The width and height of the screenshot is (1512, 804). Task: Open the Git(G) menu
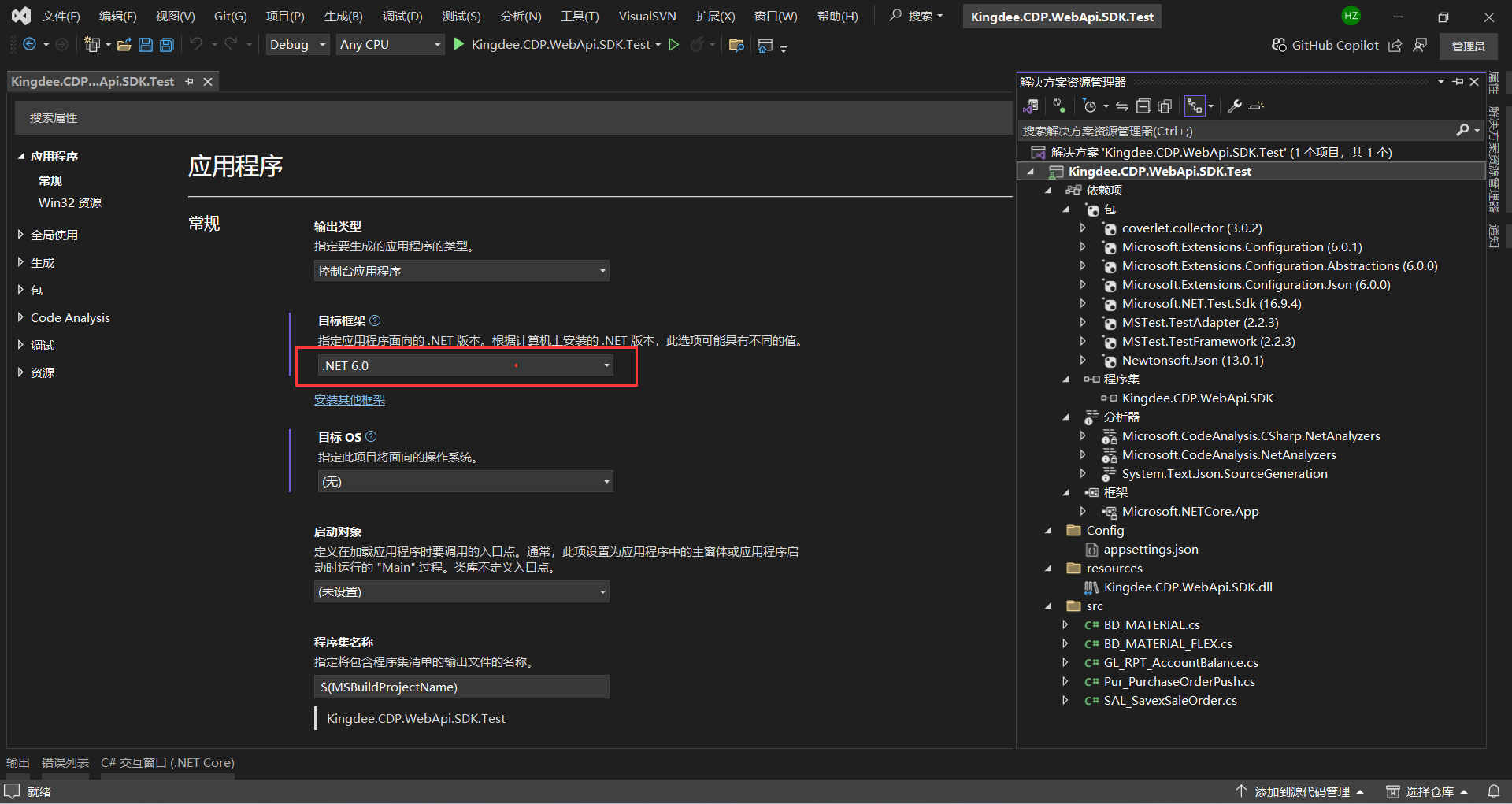pyautogui.click(x=231, y=16)
